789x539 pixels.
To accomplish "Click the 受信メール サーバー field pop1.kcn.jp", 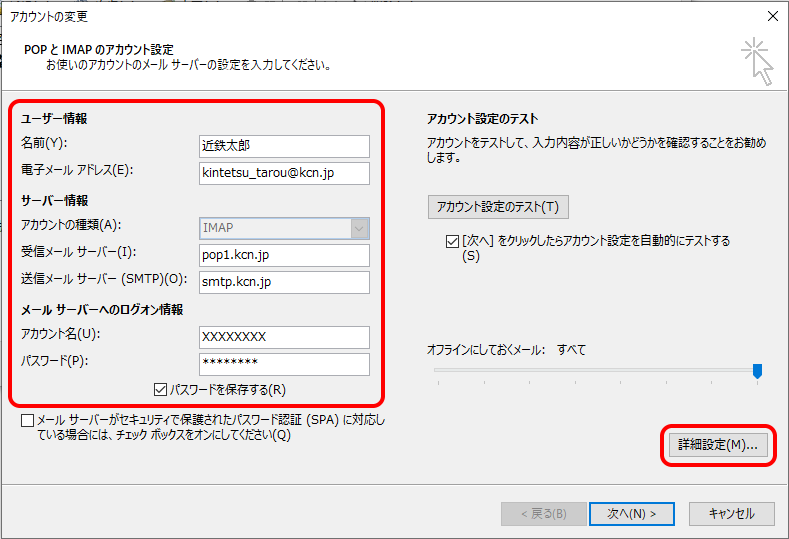I will coord(284,255).
